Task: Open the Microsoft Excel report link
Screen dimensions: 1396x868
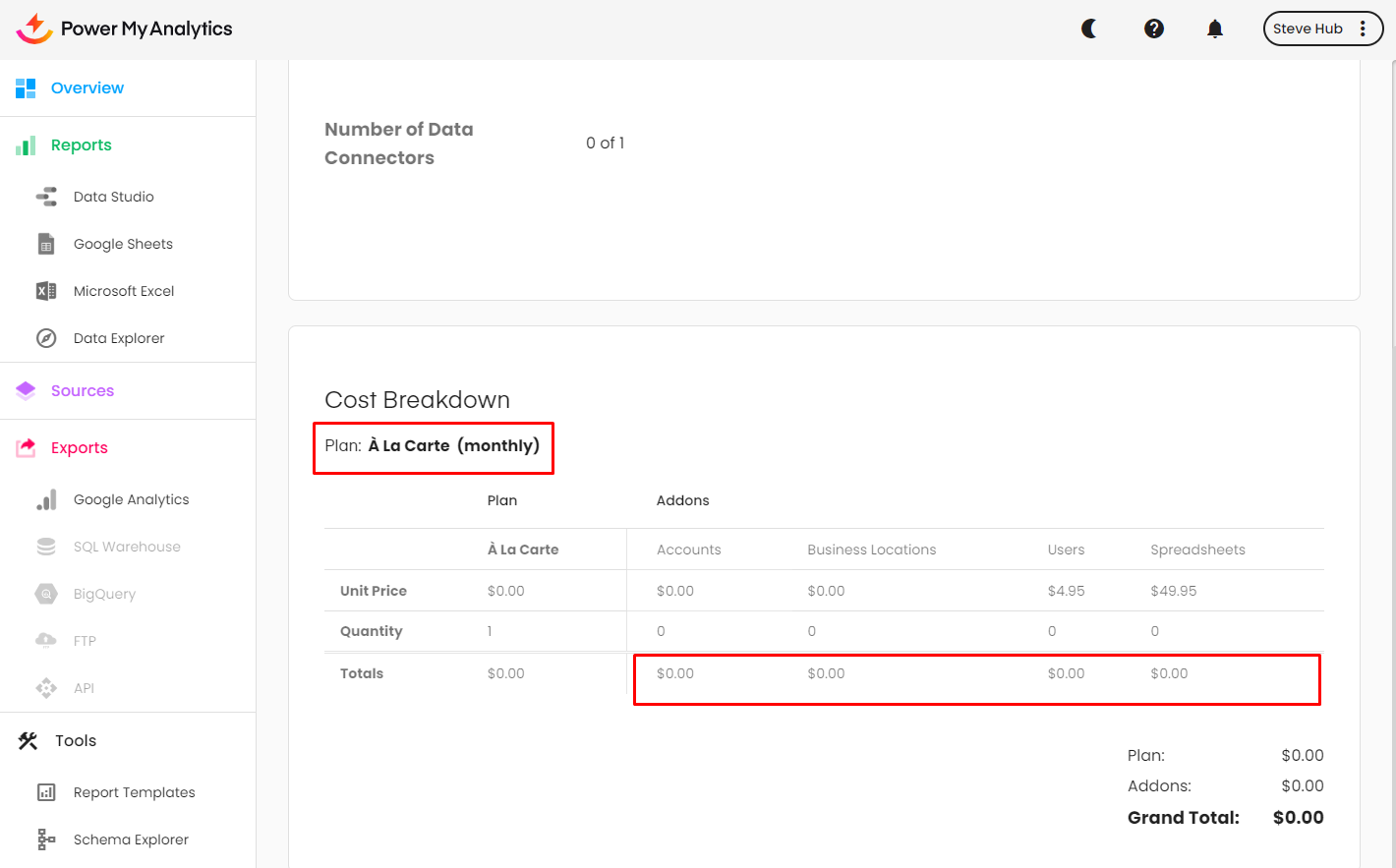Action: 124,291
